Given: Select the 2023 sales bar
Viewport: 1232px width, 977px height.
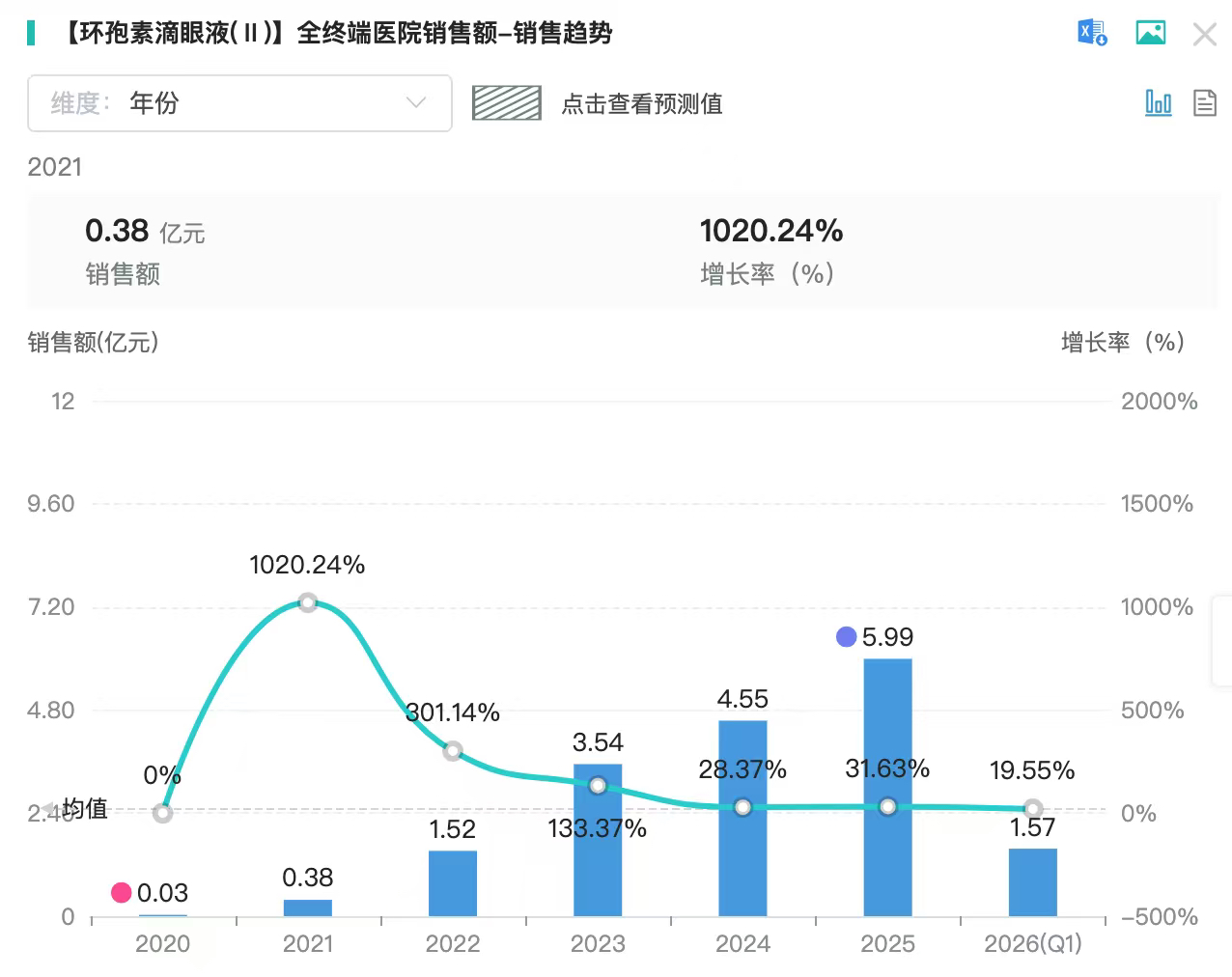Looking at the screenshot, I should point(598,840).
